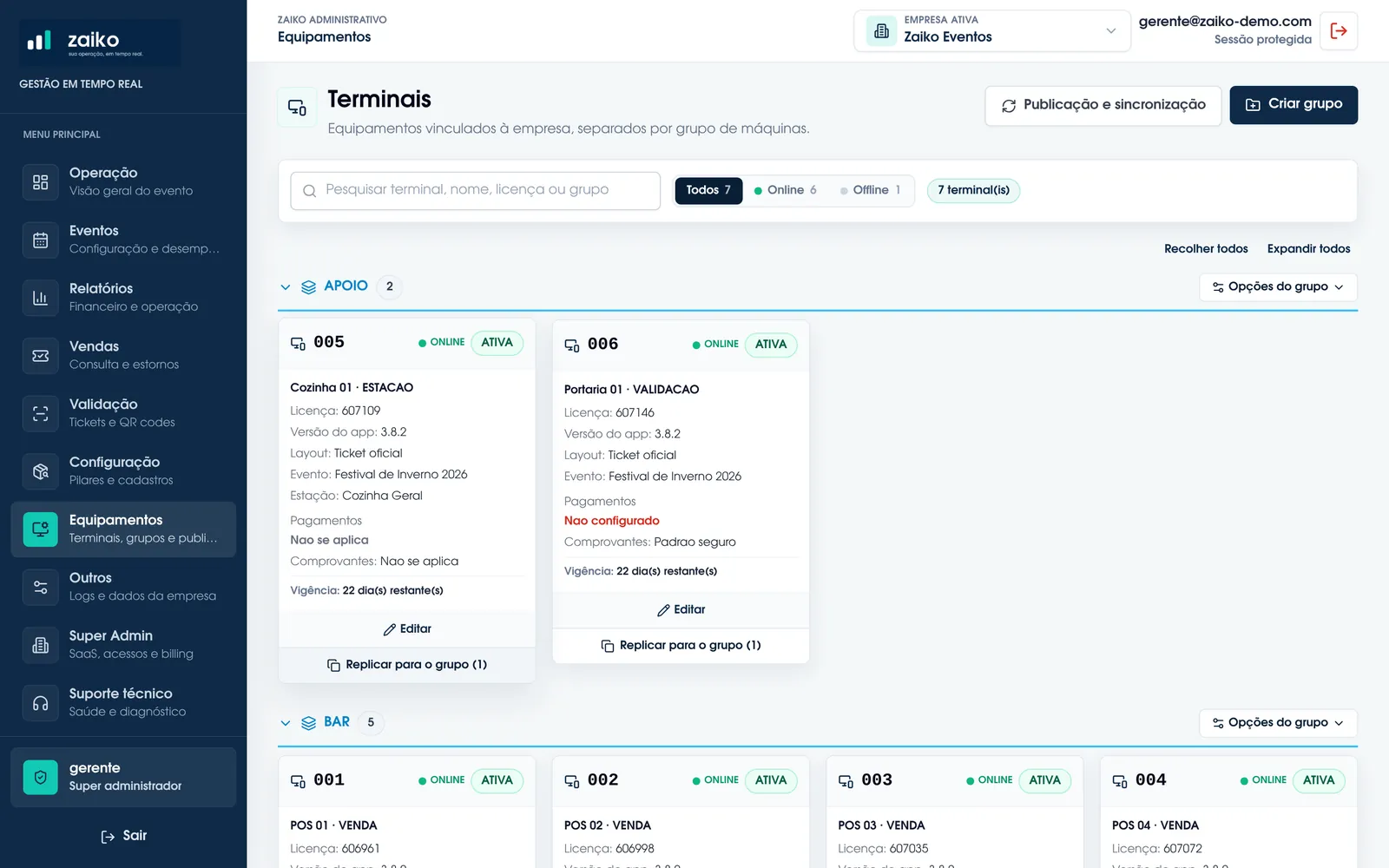
Task: Click Expandir todos link
Action: (1308, 249)
